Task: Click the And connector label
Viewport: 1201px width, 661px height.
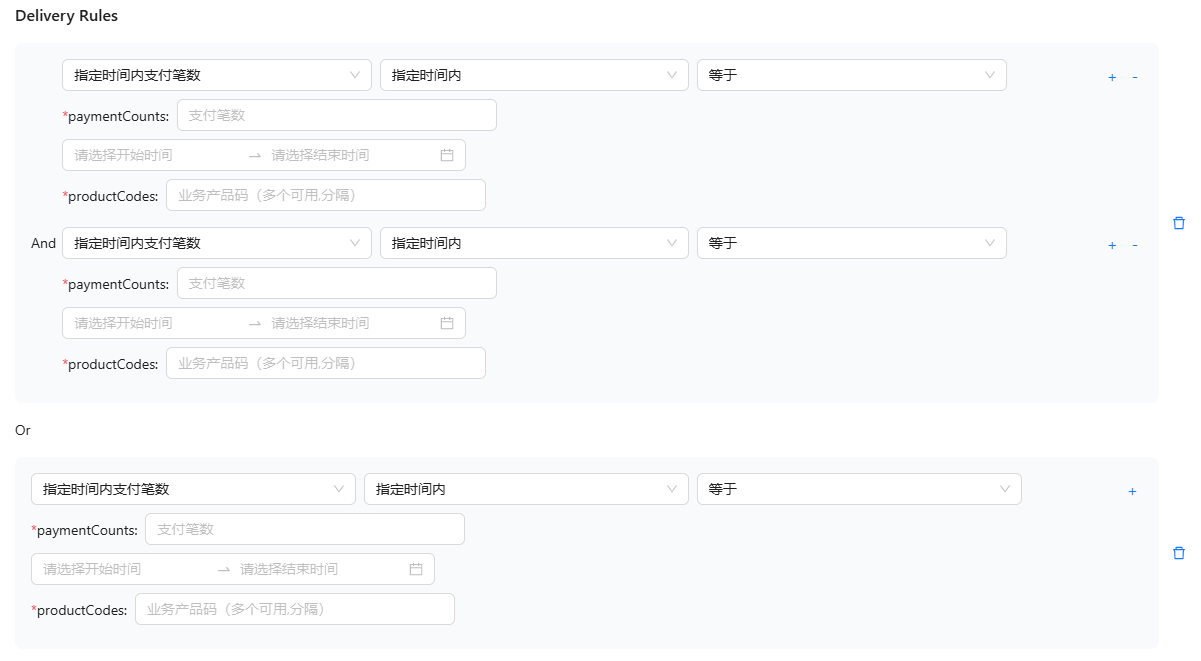Action: 43,243
